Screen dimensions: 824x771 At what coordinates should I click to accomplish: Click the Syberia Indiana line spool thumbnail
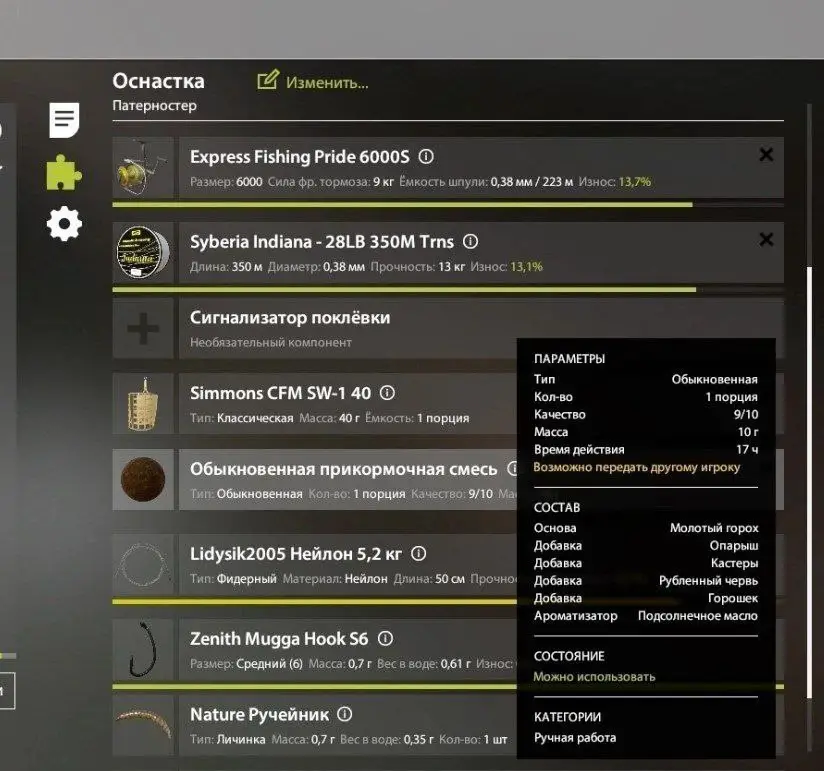click(x=143, y=253)
